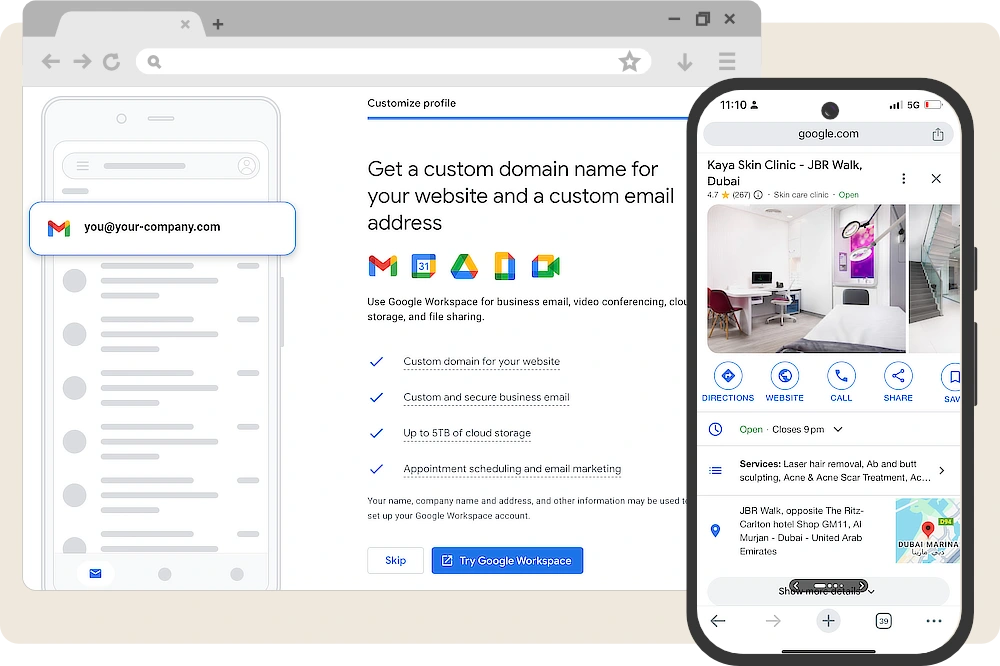
Task: Tap the Website button
Action: (x=784, y=383)
